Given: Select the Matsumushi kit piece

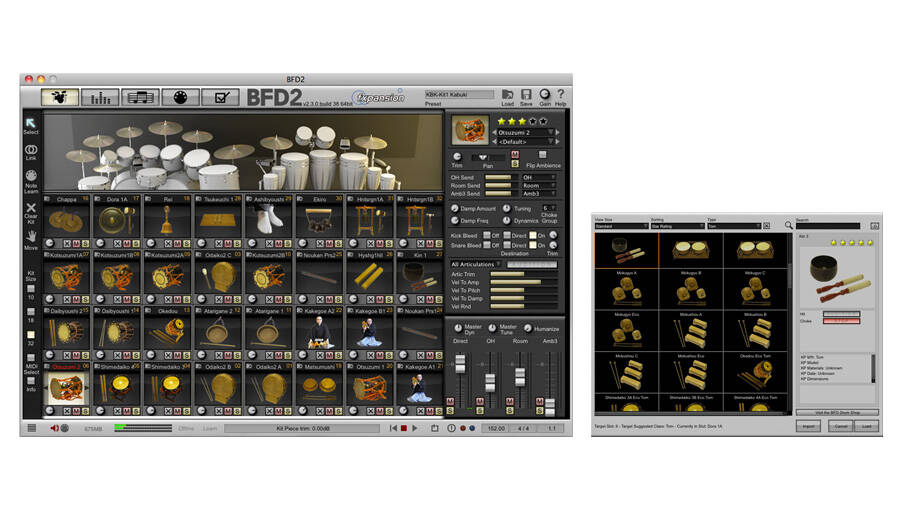Looking at the screenshot, I should (319, 389).
